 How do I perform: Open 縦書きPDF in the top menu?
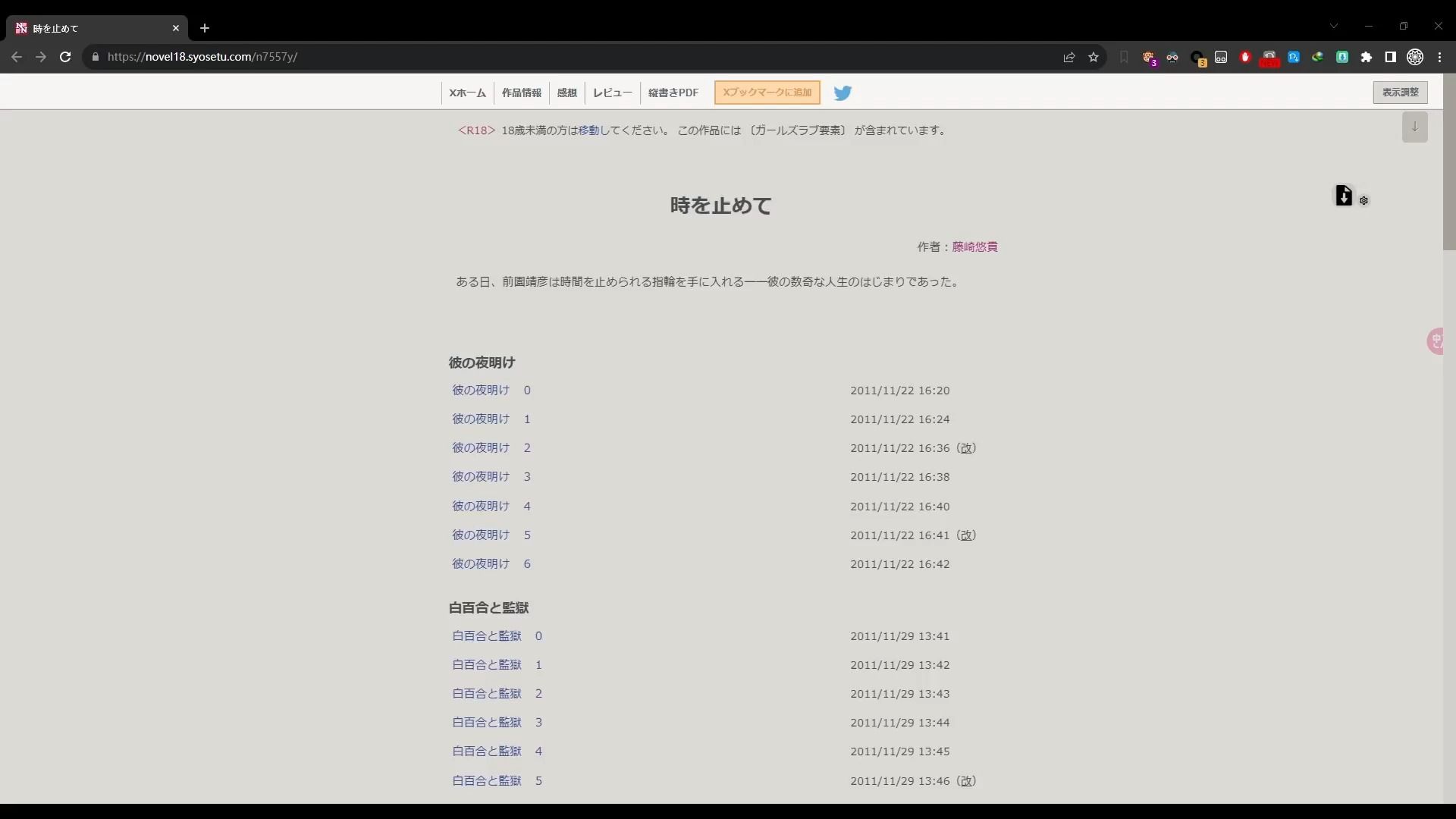coord(673,93)
